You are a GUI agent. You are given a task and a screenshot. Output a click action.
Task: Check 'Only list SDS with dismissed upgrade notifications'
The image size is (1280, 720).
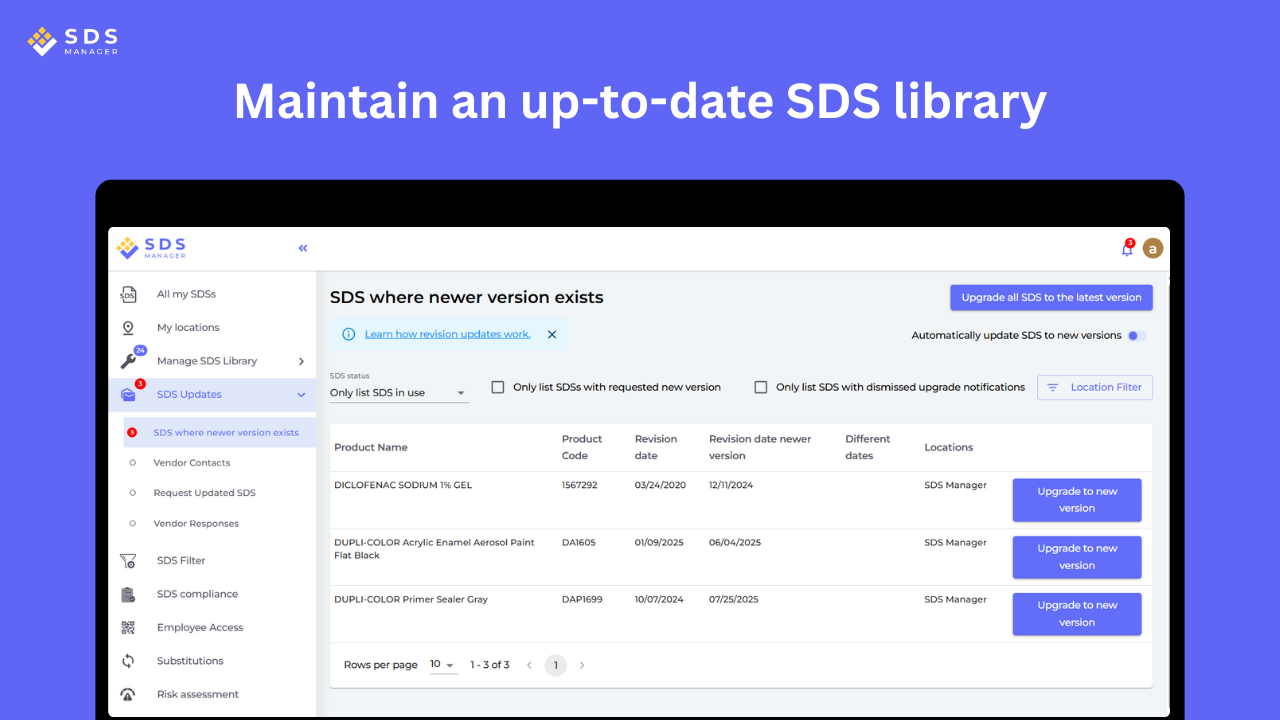click(761, 387)
